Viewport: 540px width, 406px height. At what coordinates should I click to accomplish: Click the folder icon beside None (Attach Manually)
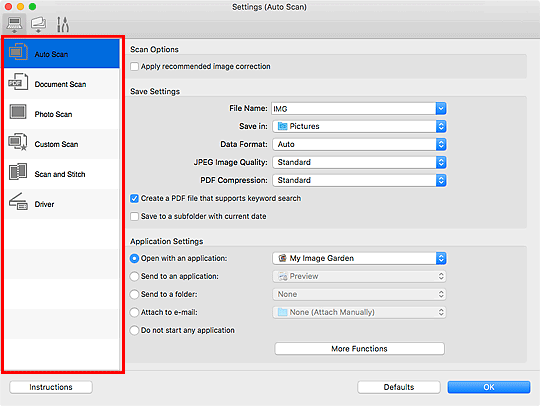pyautogui.click(x=282, y=312)
